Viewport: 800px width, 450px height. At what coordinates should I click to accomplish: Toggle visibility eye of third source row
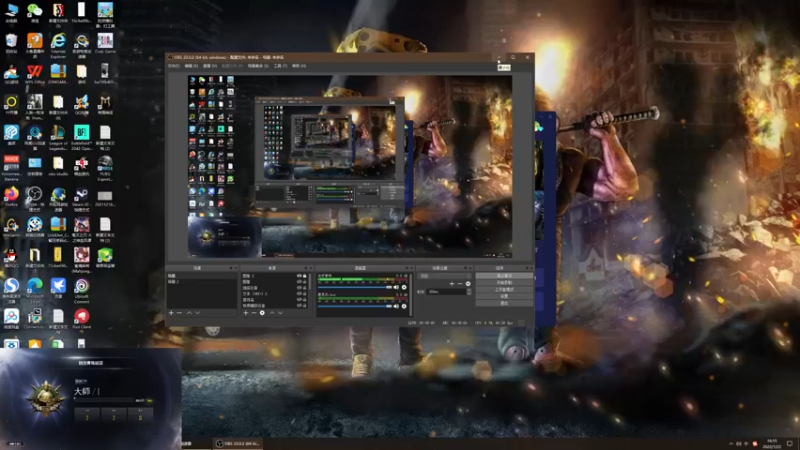(299, 288)
